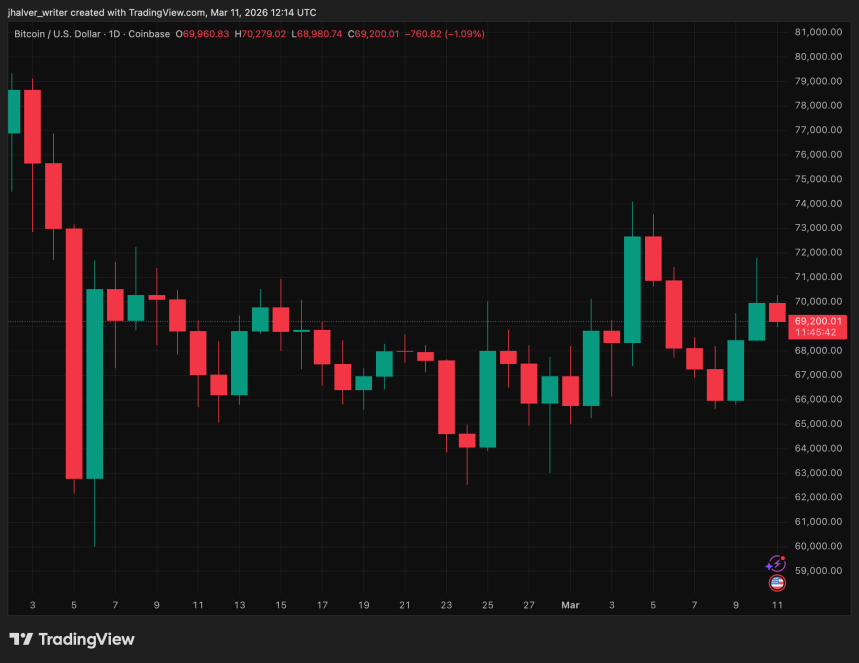The image size is (859, 663).
Task: Click the high price value H70,279.02
Action: (x=260, y=34)
